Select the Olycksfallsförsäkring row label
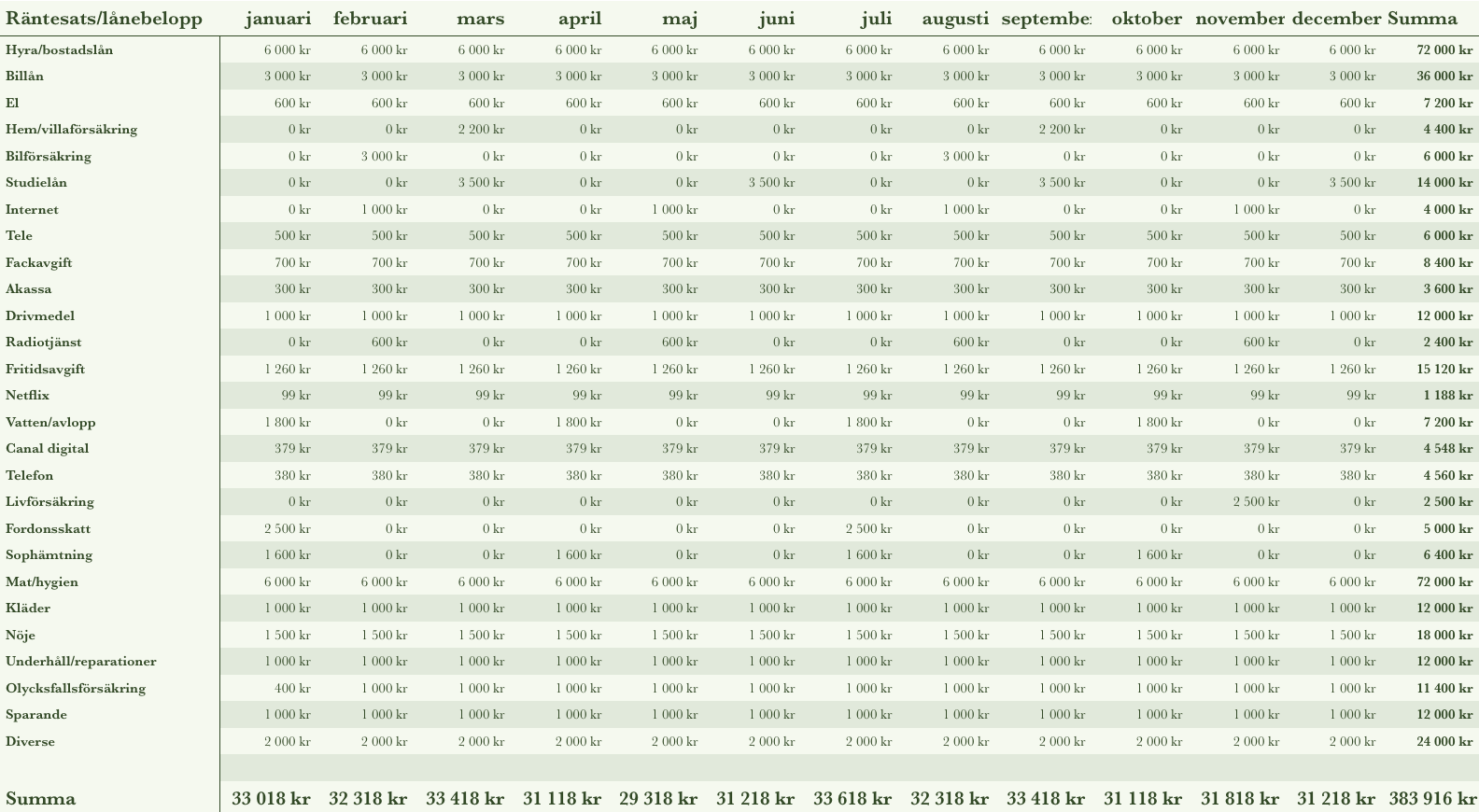 click(x=76, y=689)
